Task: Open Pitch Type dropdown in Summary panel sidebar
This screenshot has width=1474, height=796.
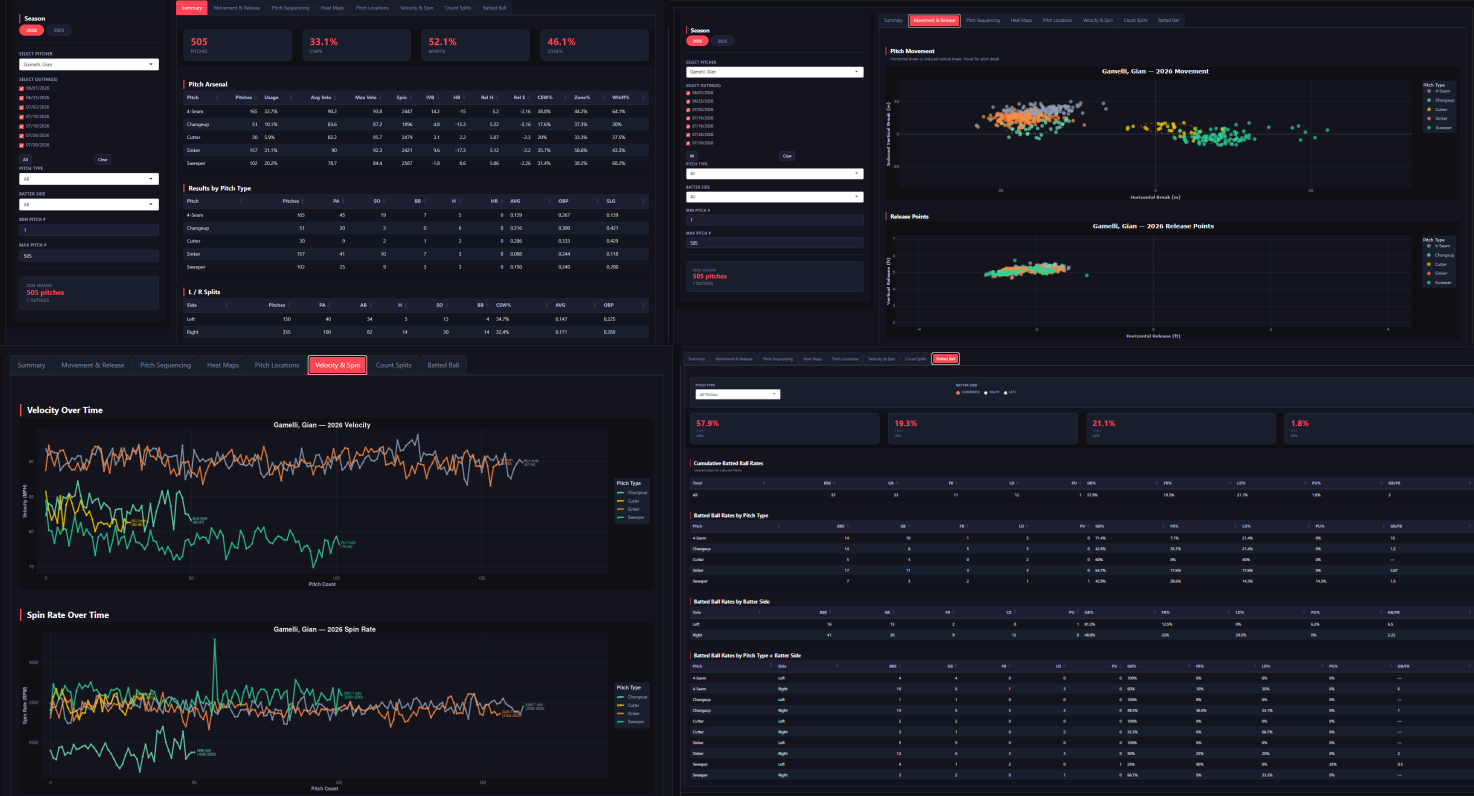Action: point(89,179)
